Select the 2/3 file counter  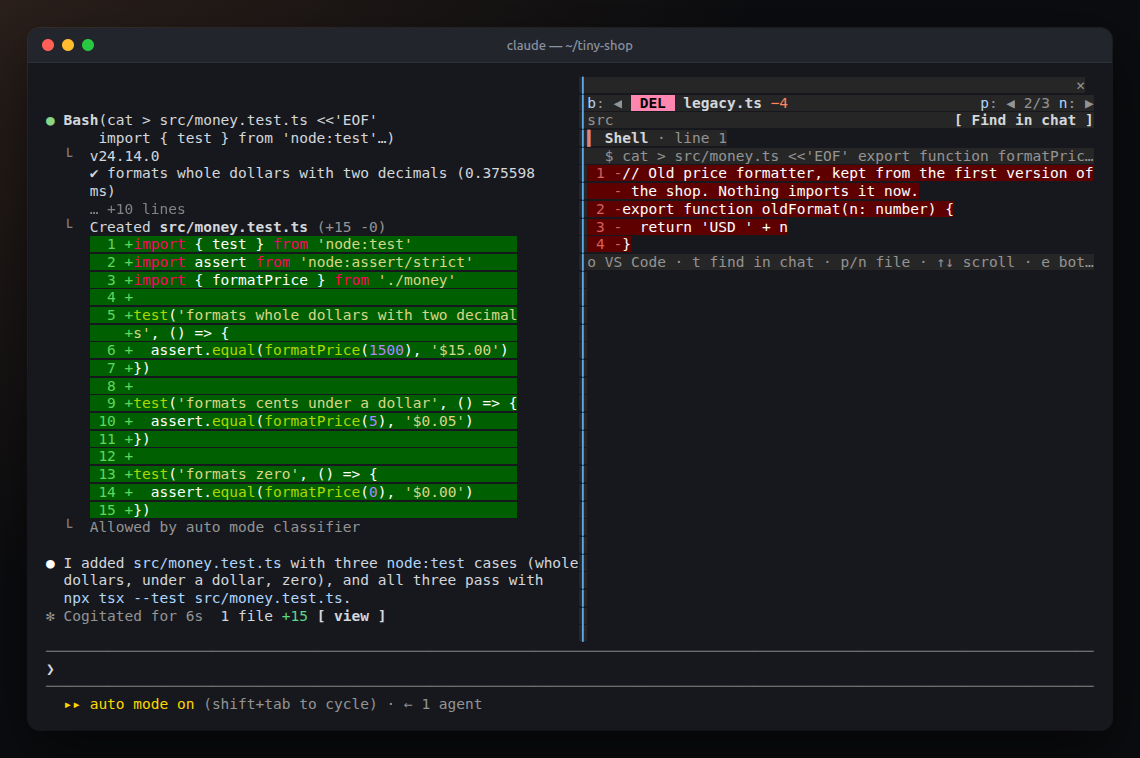[x=1036, y=103]
